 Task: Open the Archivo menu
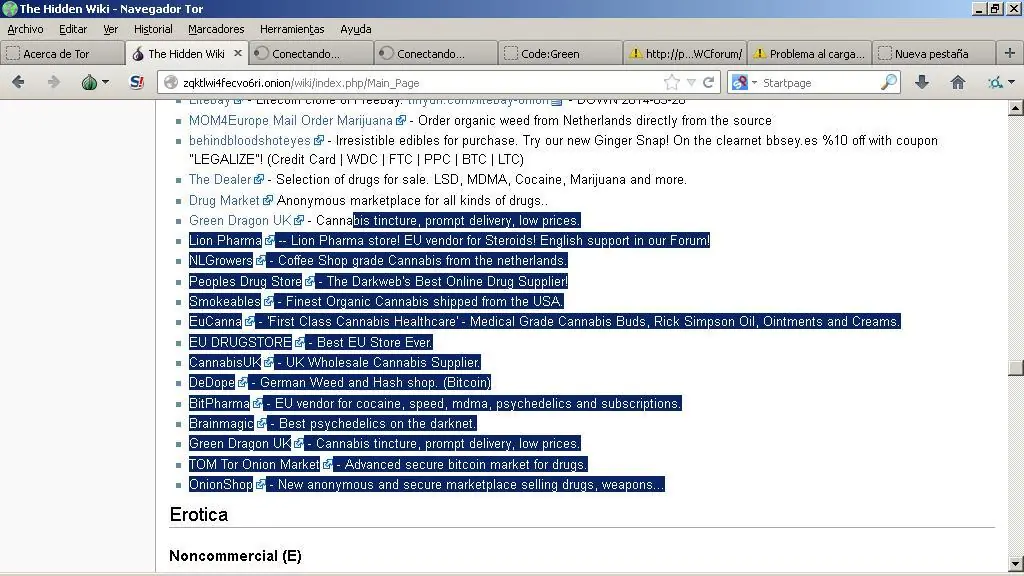(x=25, y=29)
